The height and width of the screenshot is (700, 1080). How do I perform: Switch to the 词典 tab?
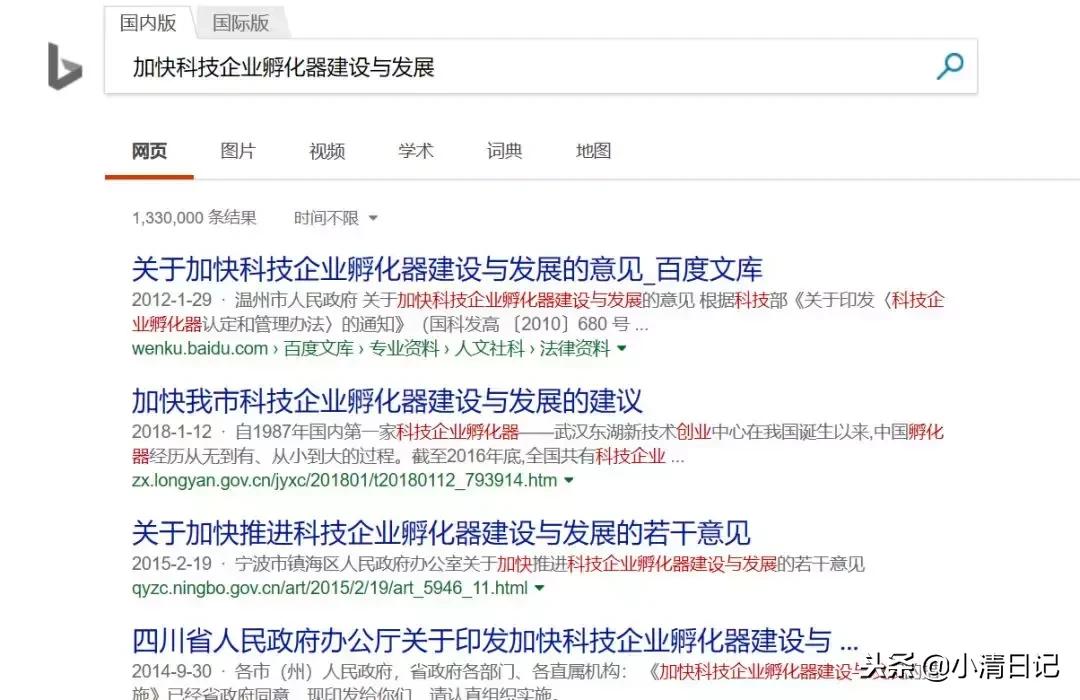[x=504, y=150]
